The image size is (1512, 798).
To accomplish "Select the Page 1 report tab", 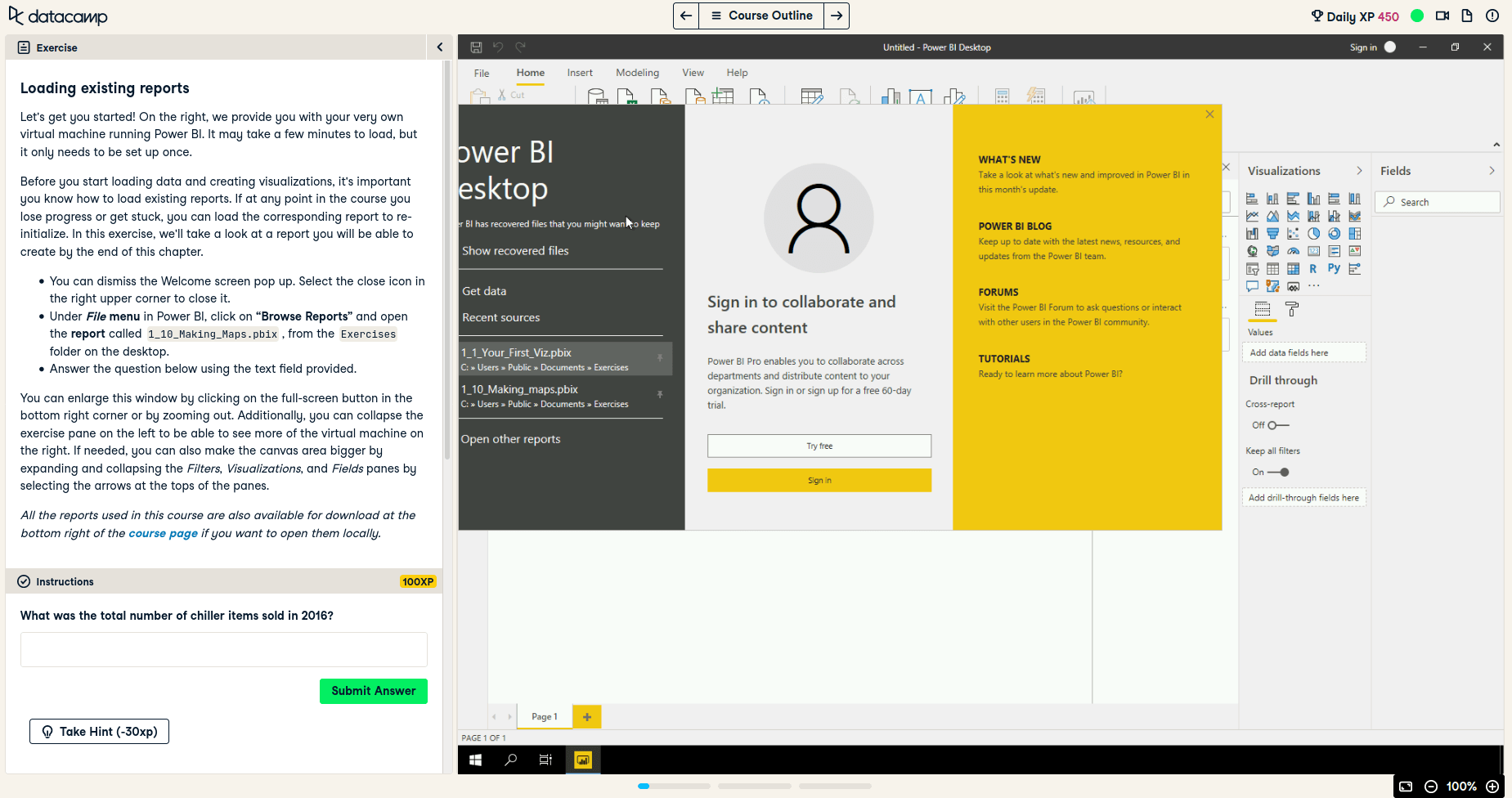I will pos(545,717).
